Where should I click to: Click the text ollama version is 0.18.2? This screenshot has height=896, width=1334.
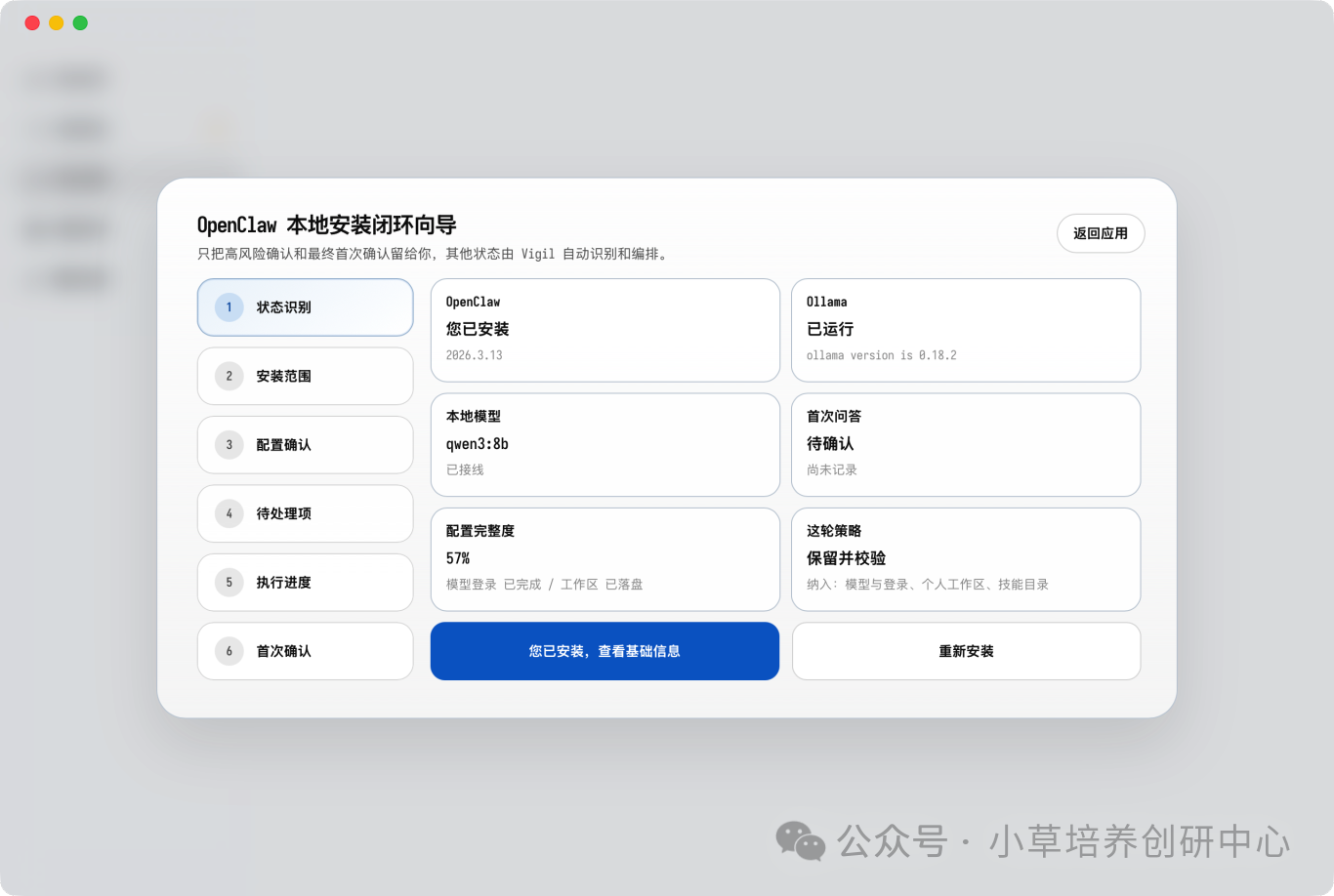tap(882, 355)
